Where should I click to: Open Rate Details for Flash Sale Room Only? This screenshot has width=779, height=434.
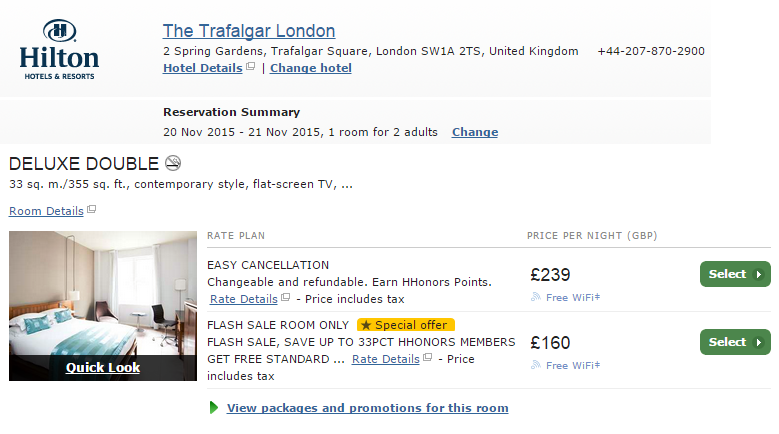386,359
